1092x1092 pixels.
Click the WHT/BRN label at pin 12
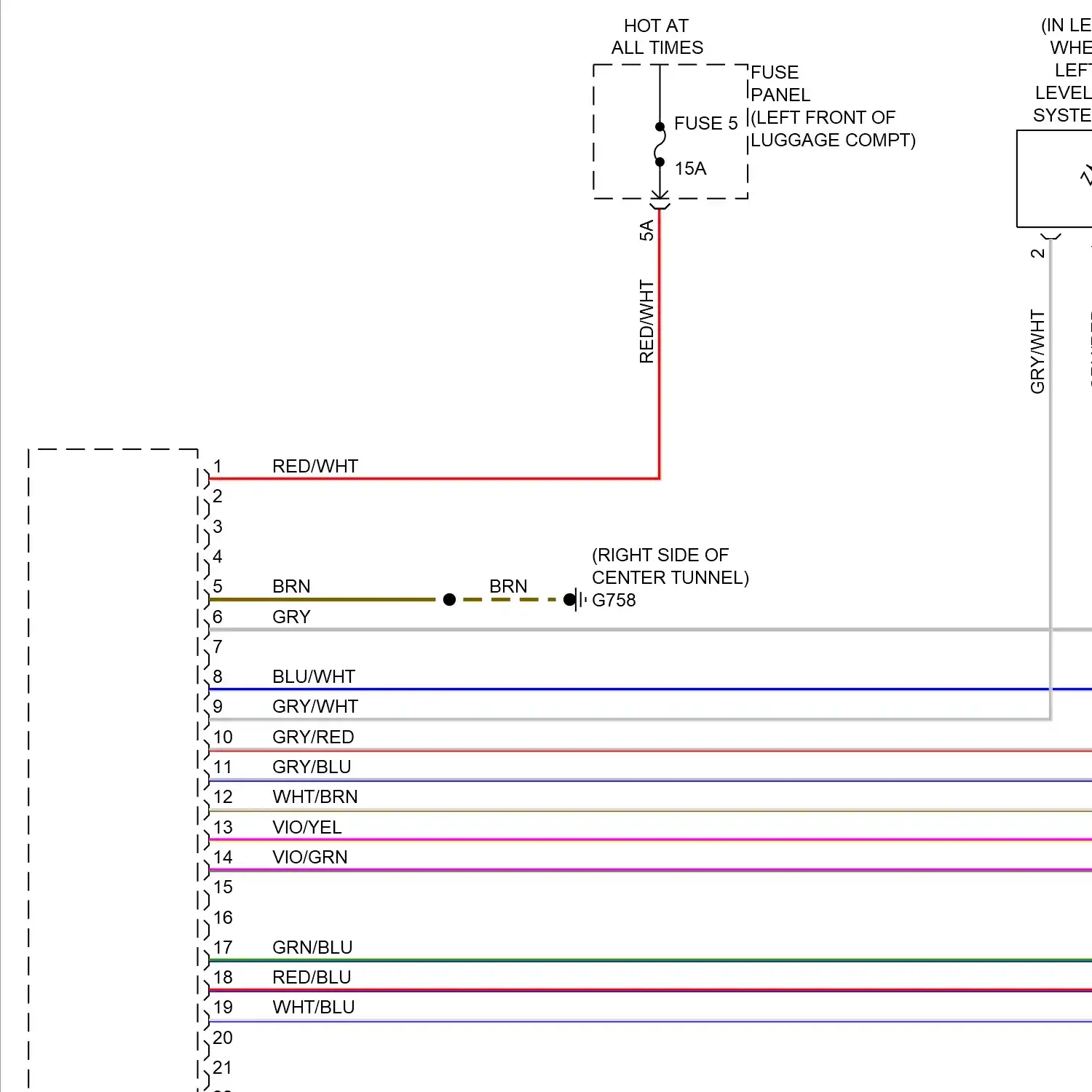tap(315, 796)
